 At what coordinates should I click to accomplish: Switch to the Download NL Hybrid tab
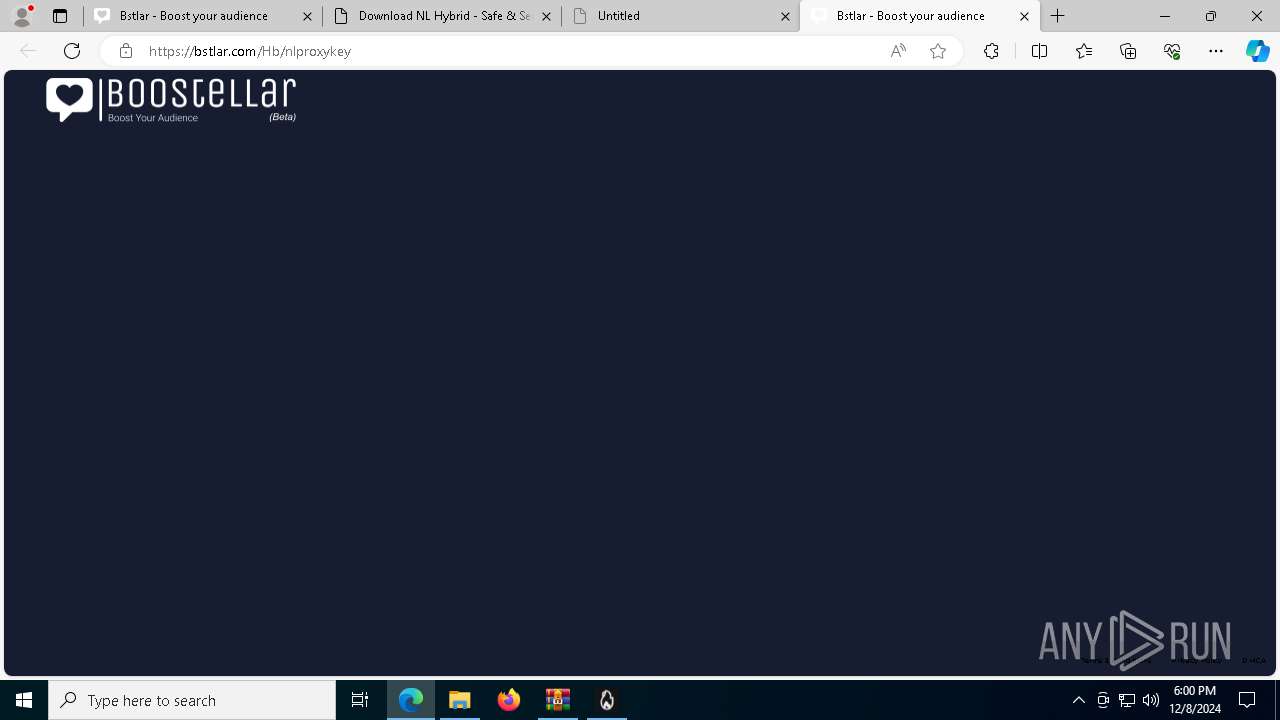[444, 16]
